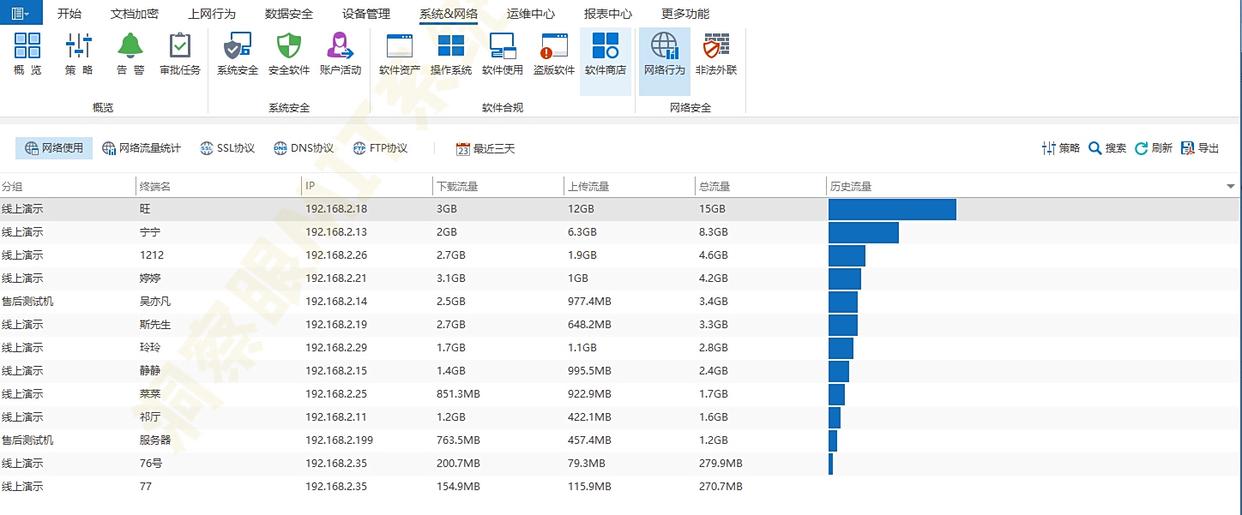Switch to 网络流量统计 view
The width and height of the screenshot is (1242, 515).
pos(141,148)
